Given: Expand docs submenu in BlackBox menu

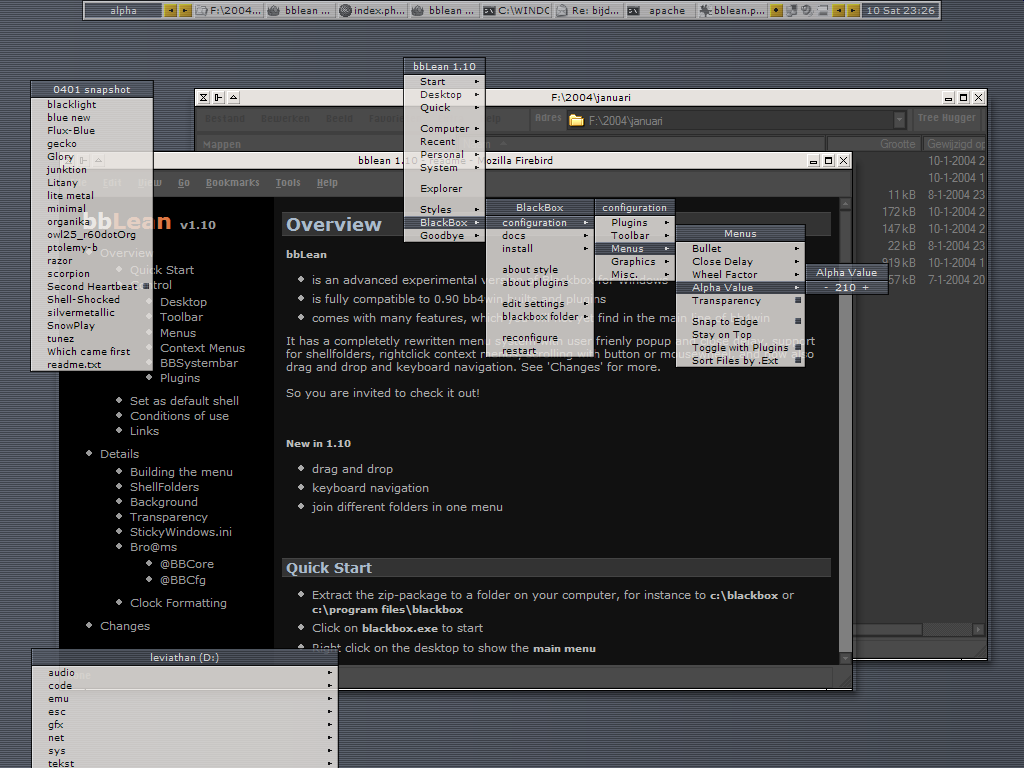Looking at the screenshot, I should pyautogui.click(x=539, y=236).
